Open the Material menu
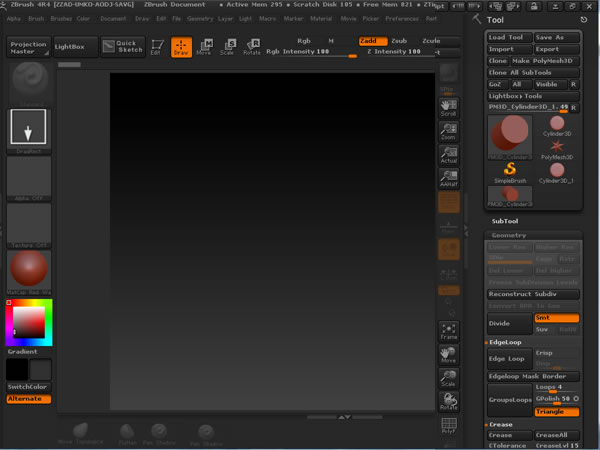The image size is (600, 450). pos(321,18)
